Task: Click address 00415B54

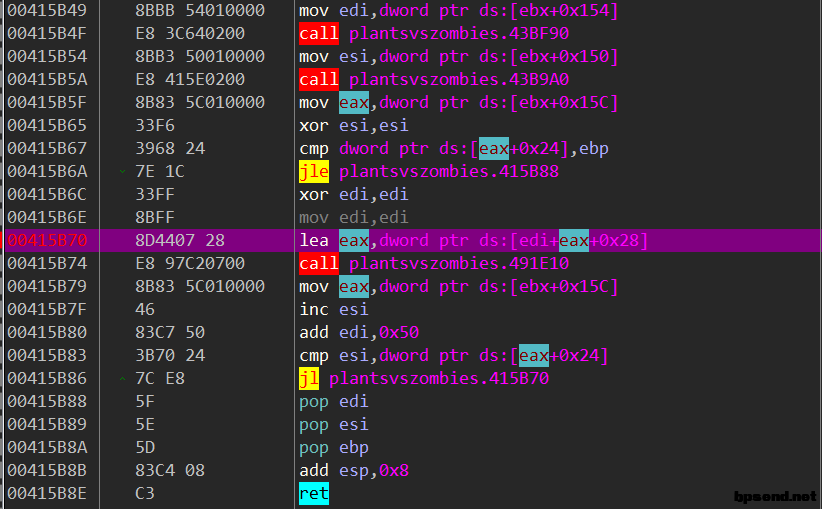Action: point(47,56)
